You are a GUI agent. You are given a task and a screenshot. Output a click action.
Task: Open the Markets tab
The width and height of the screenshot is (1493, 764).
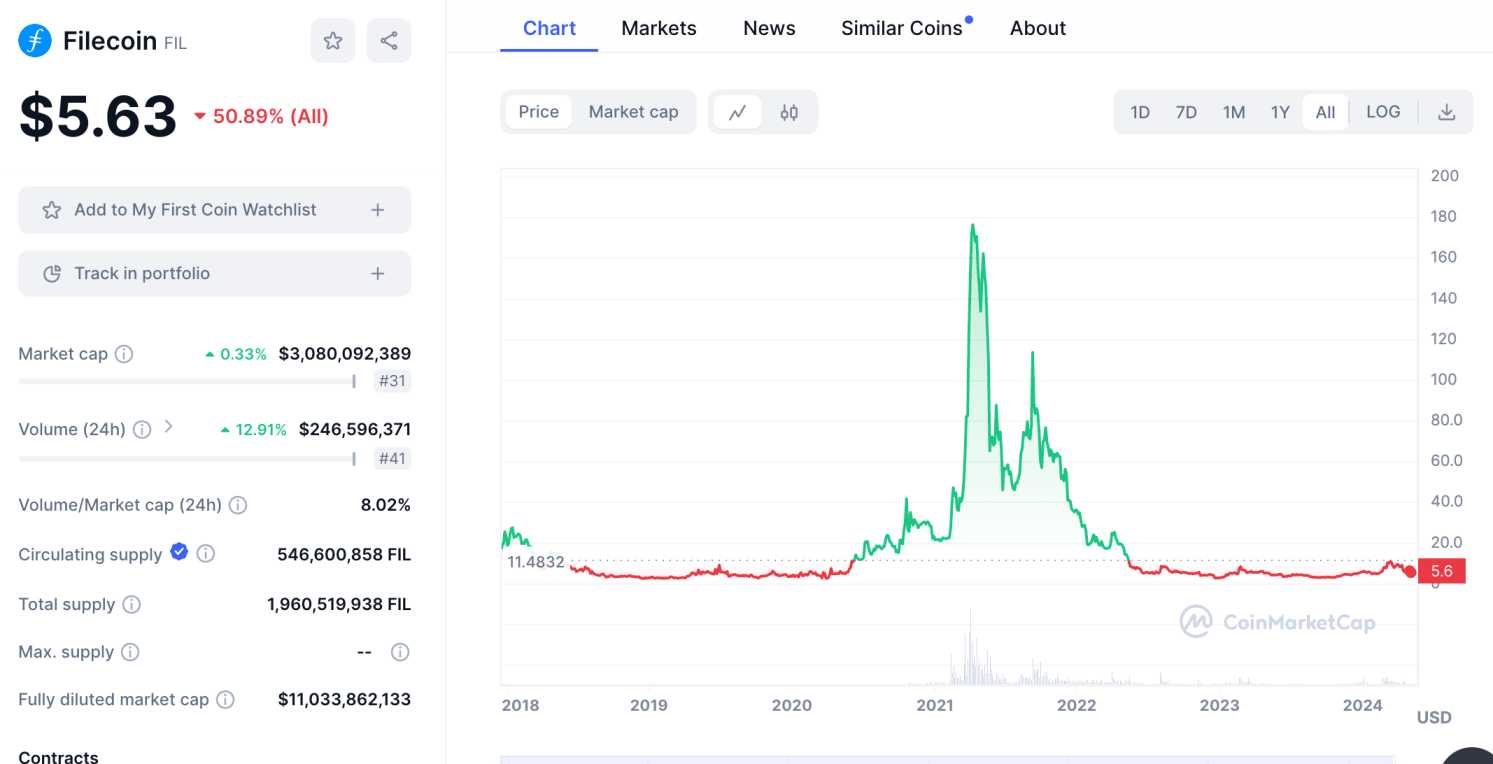(x=659, y=28)
